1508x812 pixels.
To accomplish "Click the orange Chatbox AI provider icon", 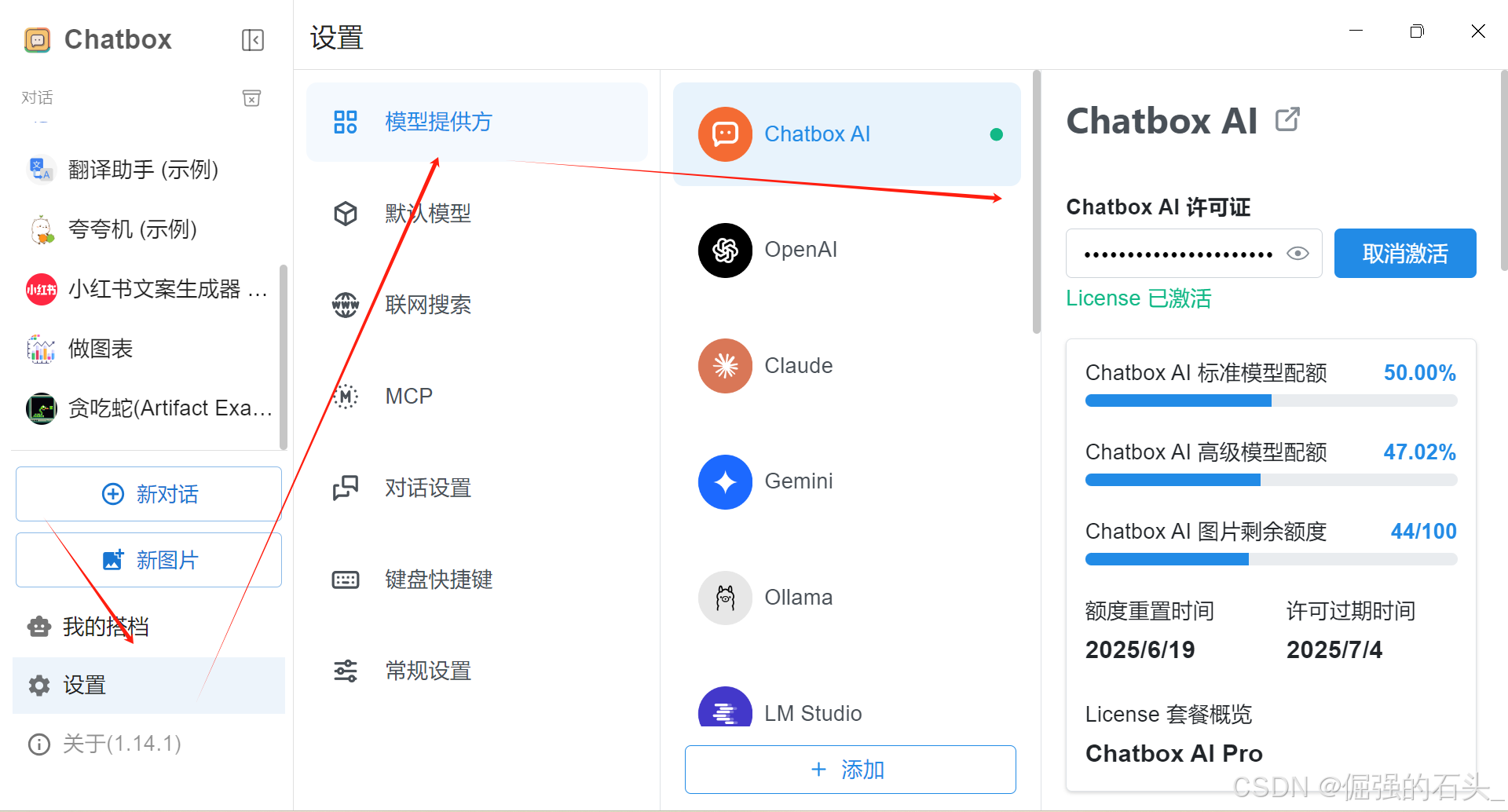I will (x=725, y=134).
